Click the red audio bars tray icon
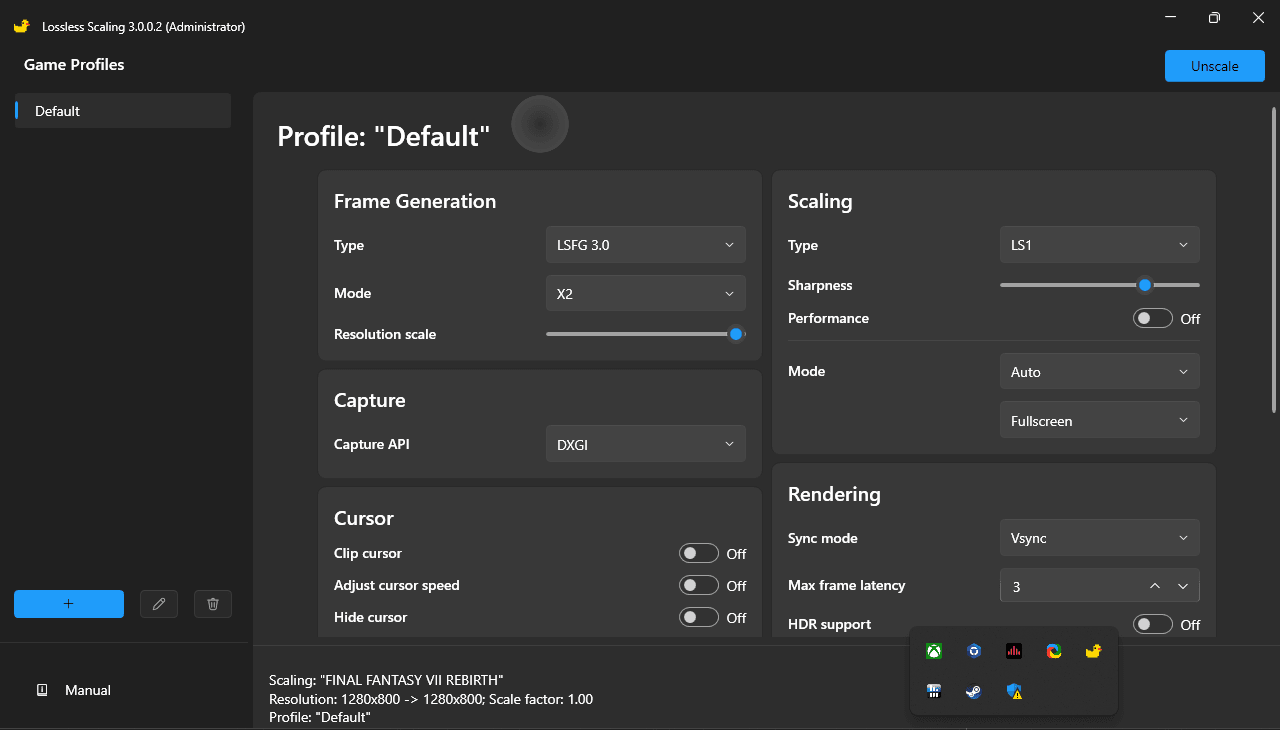The width and height of the screenshot is (1280, 730). pos(1014,651)
